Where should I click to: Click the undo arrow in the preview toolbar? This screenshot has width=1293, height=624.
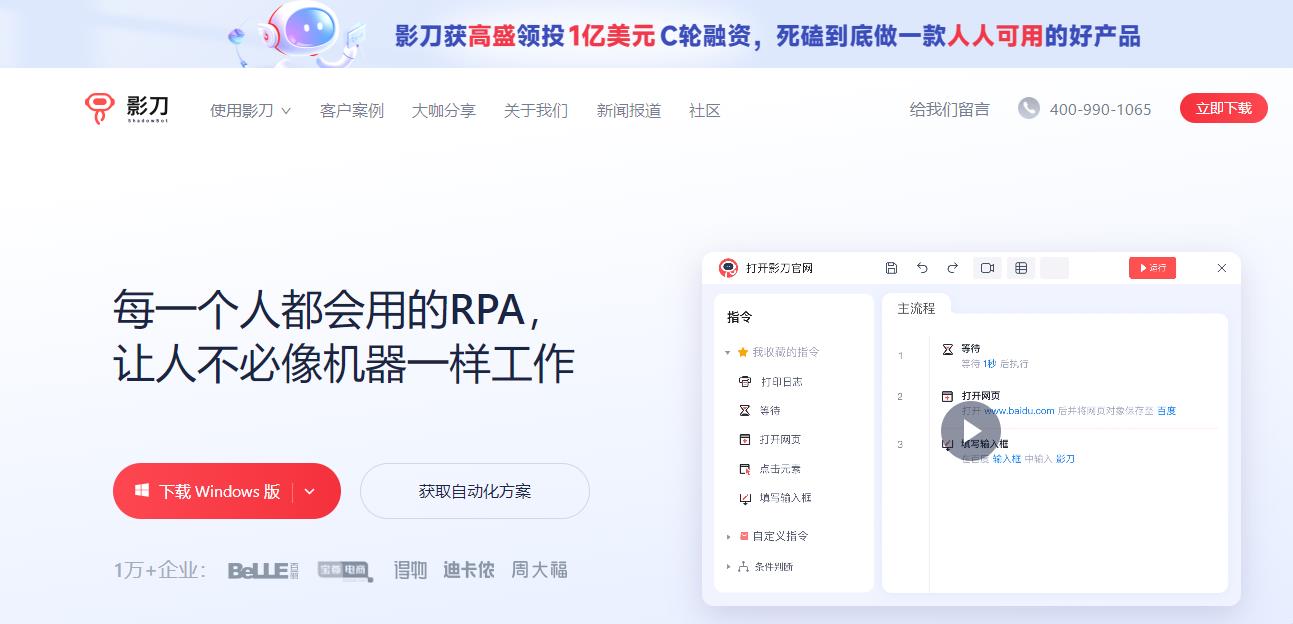pos(922,268)
